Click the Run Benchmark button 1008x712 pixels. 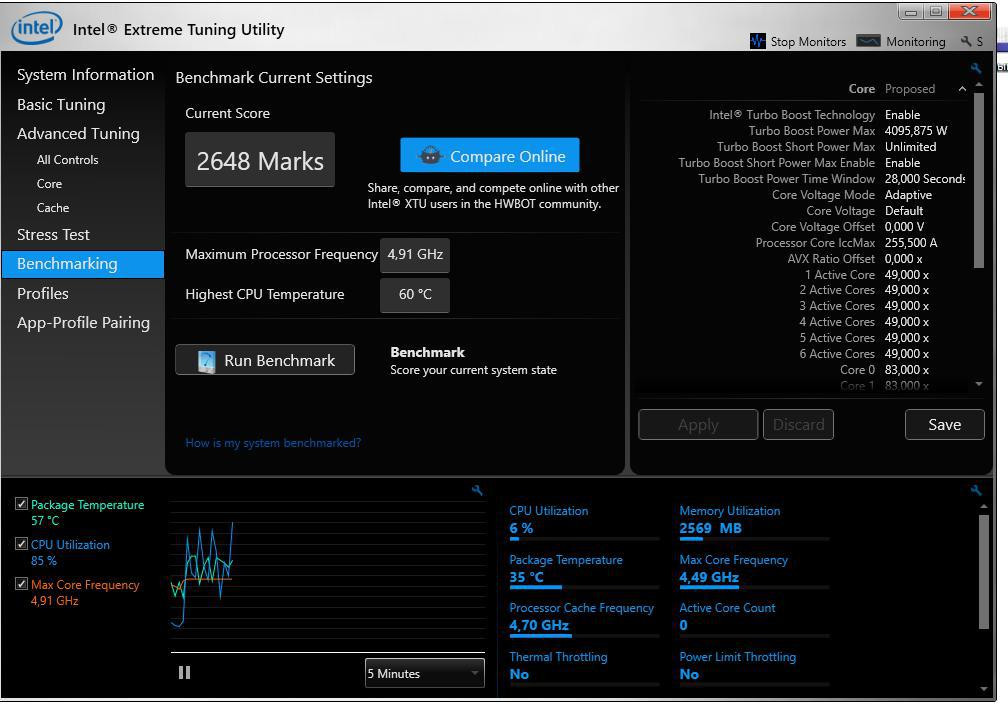tap(265, 360)
